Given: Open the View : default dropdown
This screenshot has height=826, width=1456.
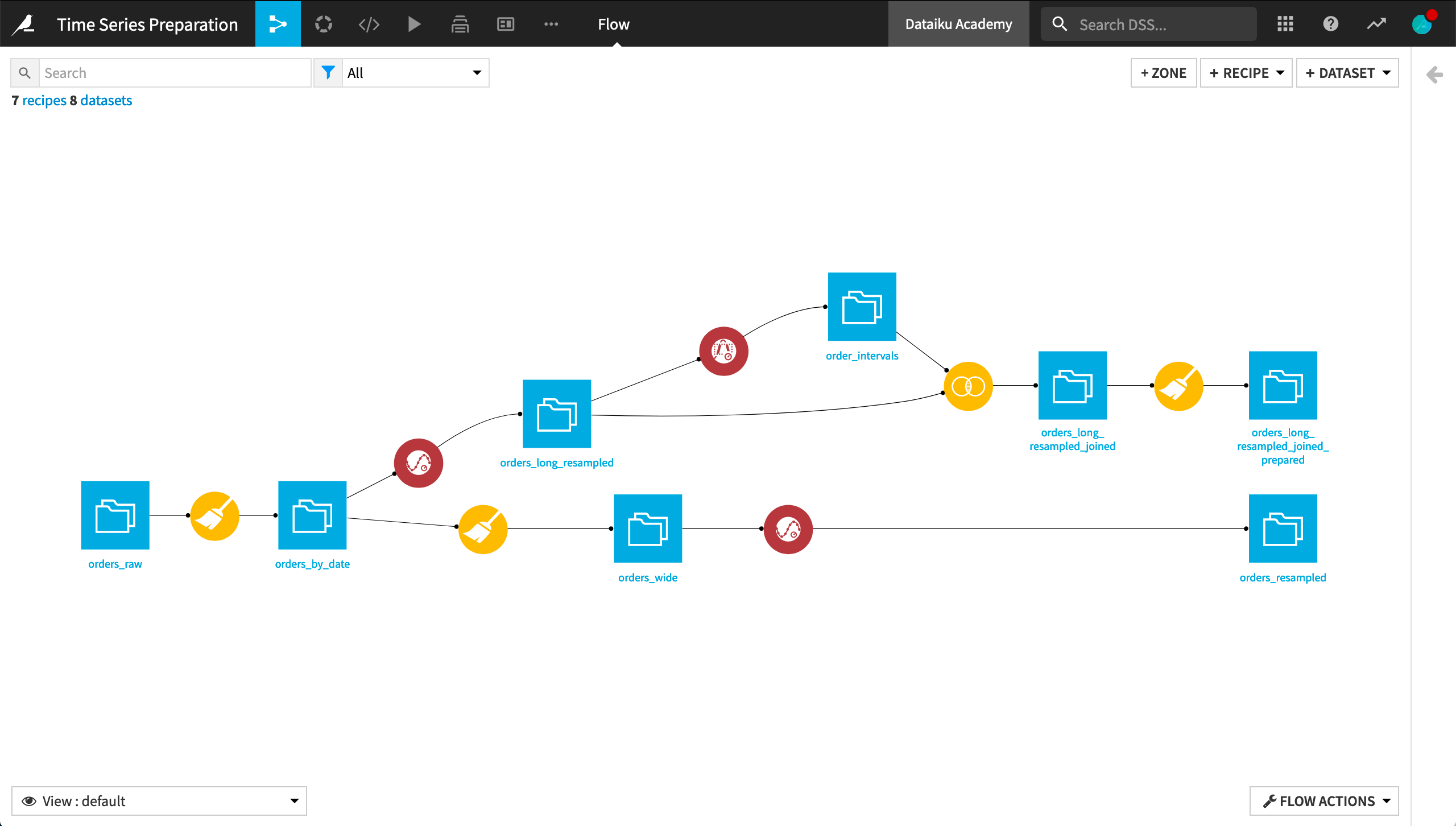Looking at the screenshot, I should [x=160, y=800].
